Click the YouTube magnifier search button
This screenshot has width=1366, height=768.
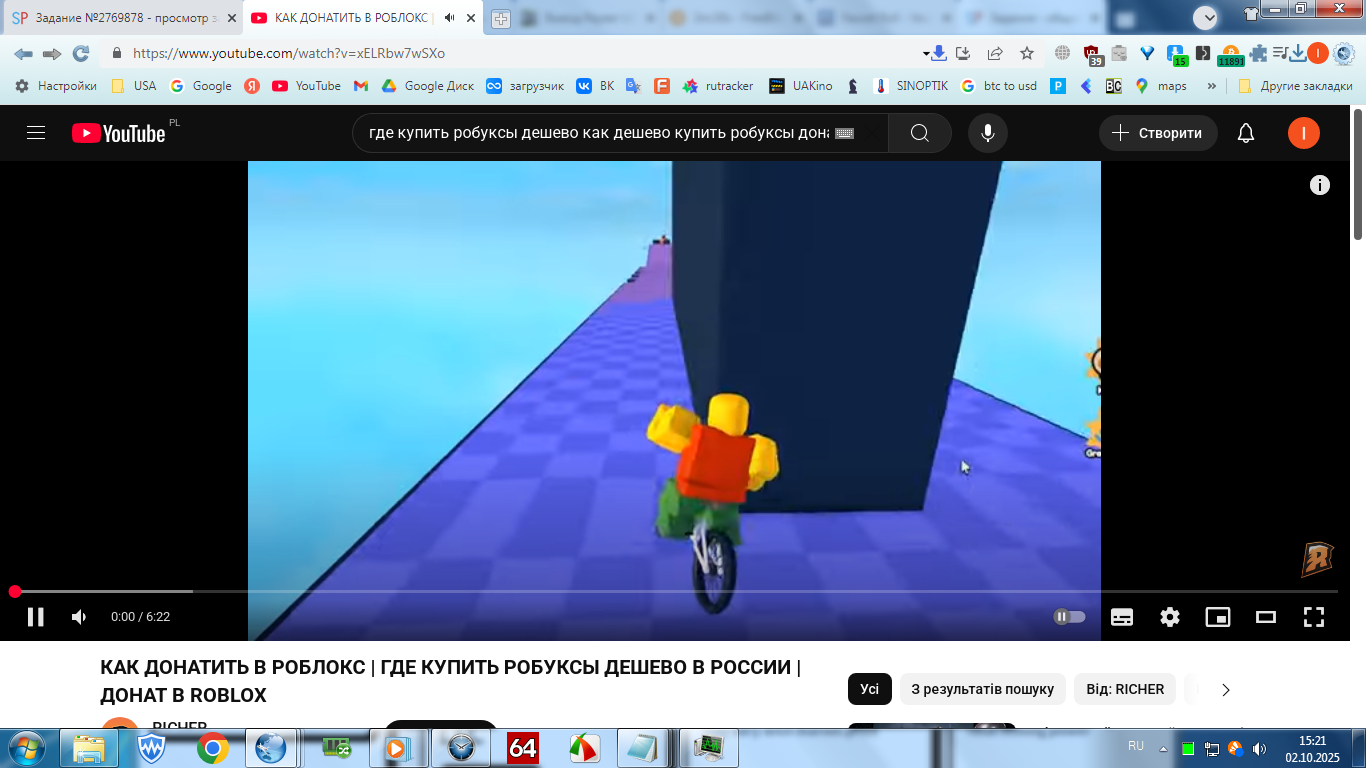pyautogui.click(x=920, y=133)
